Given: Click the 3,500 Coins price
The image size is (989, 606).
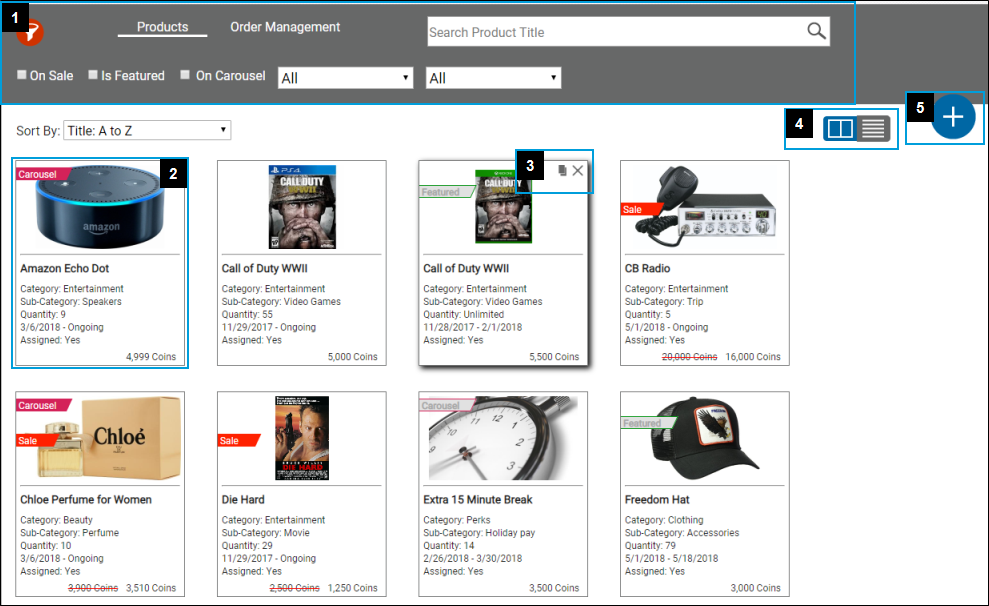Looking at the screenshot, I should coord(554,588).
